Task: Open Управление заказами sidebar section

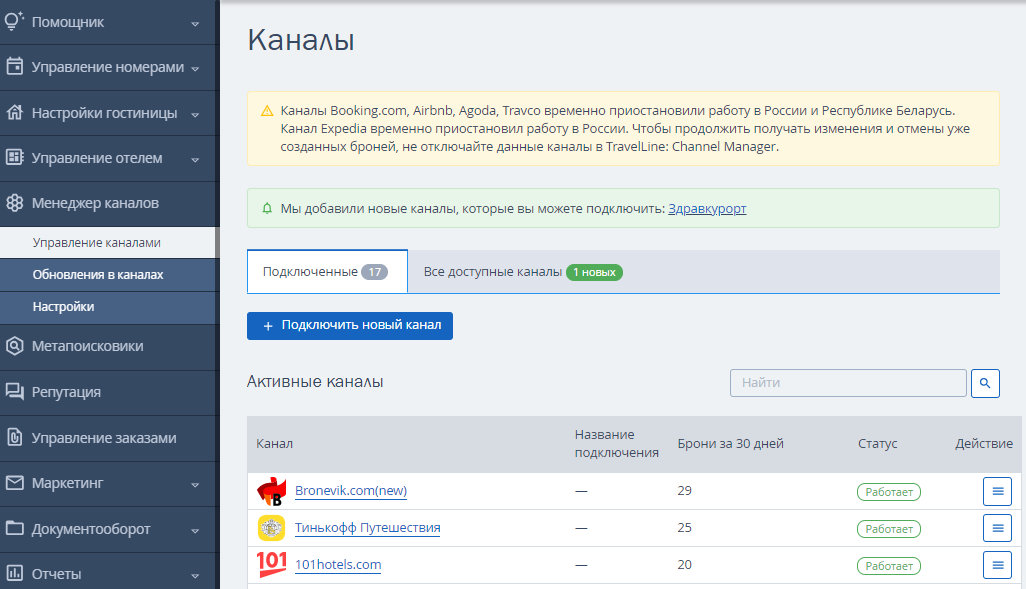Action: (109, 438)
